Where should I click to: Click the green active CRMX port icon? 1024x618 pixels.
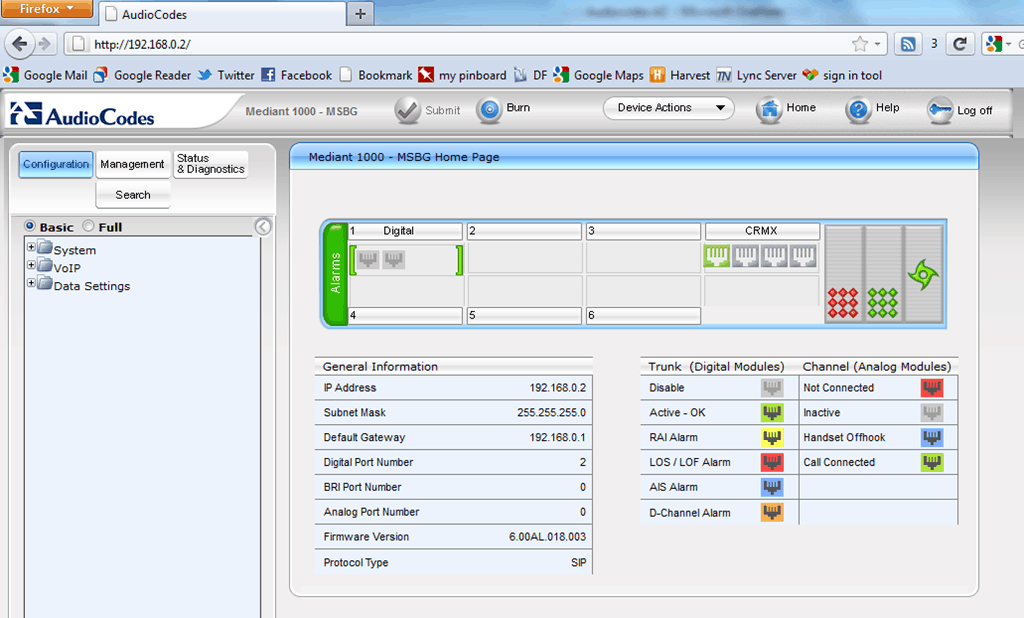717,258
